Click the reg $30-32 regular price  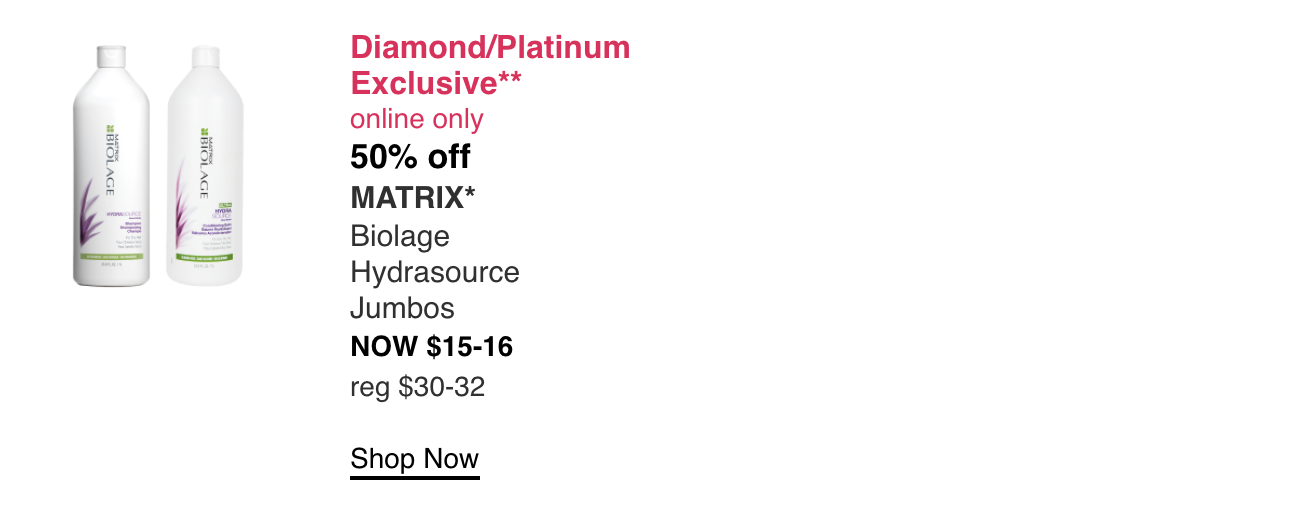(418, 386)
